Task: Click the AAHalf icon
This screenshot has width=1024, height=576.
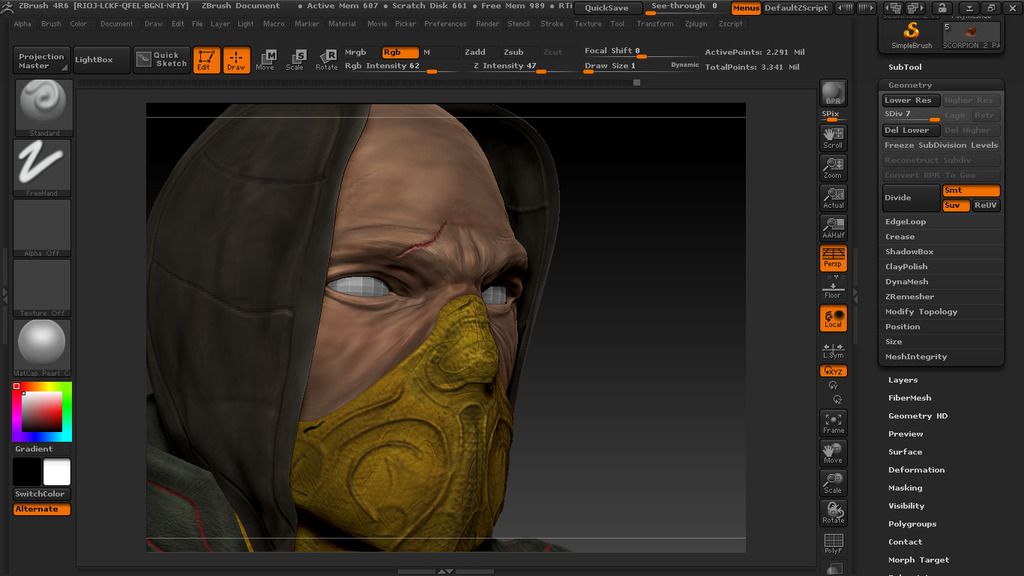Action: (x=833, y=228)
